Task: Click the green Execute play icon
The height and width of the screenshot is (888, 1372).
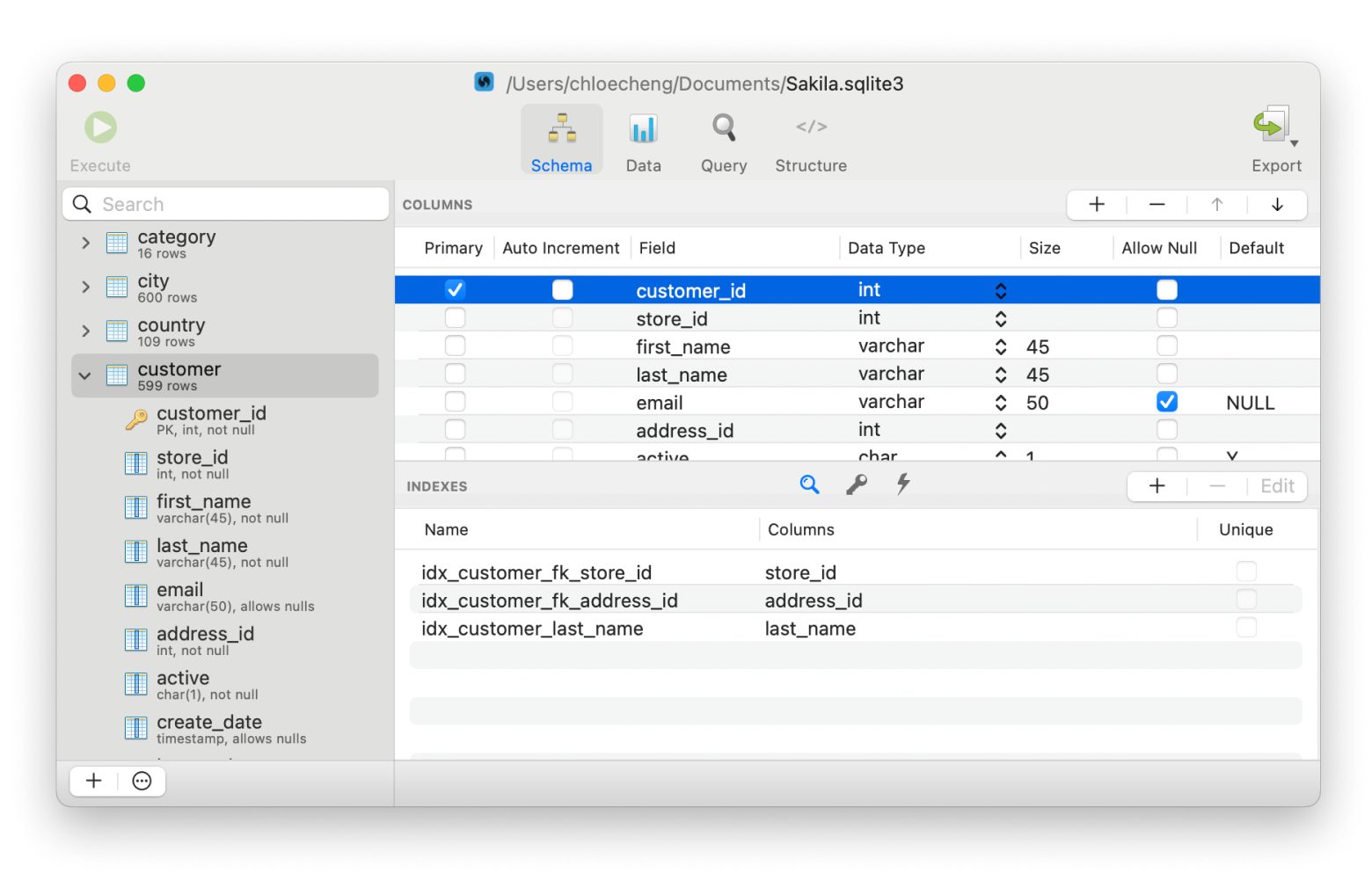Action: [x=100, y=127]
